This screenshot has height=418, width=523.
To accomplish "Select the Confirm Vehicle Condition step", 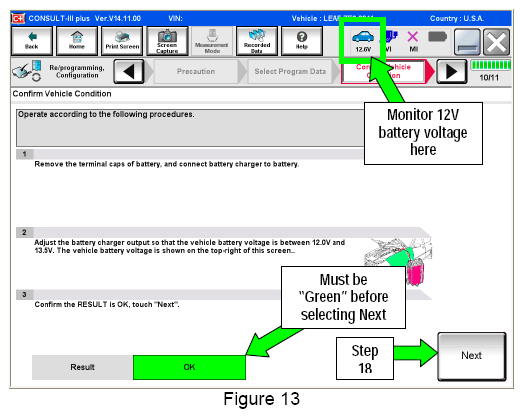I will tap(384, 71).
